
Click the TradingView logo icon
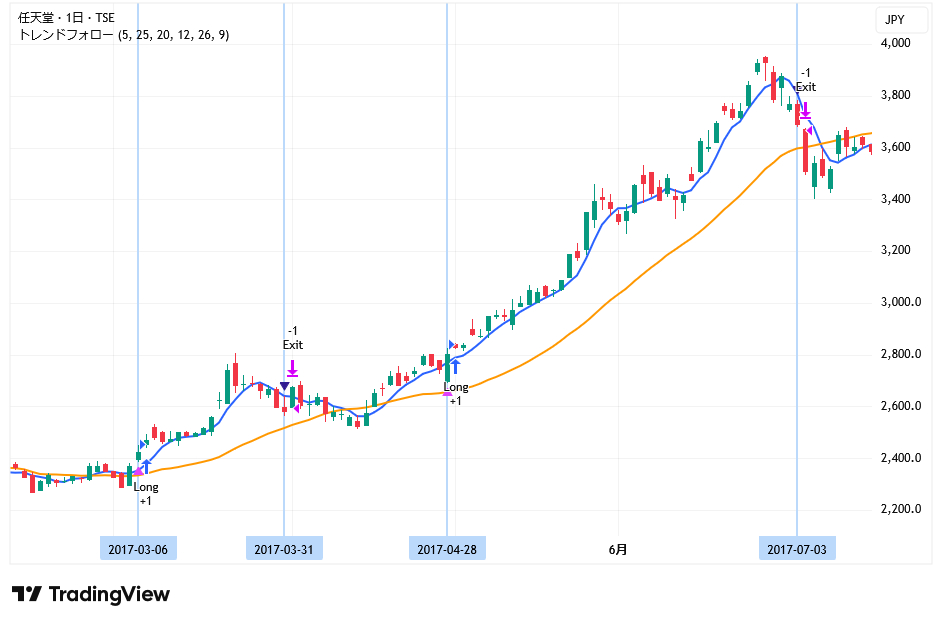27,594
